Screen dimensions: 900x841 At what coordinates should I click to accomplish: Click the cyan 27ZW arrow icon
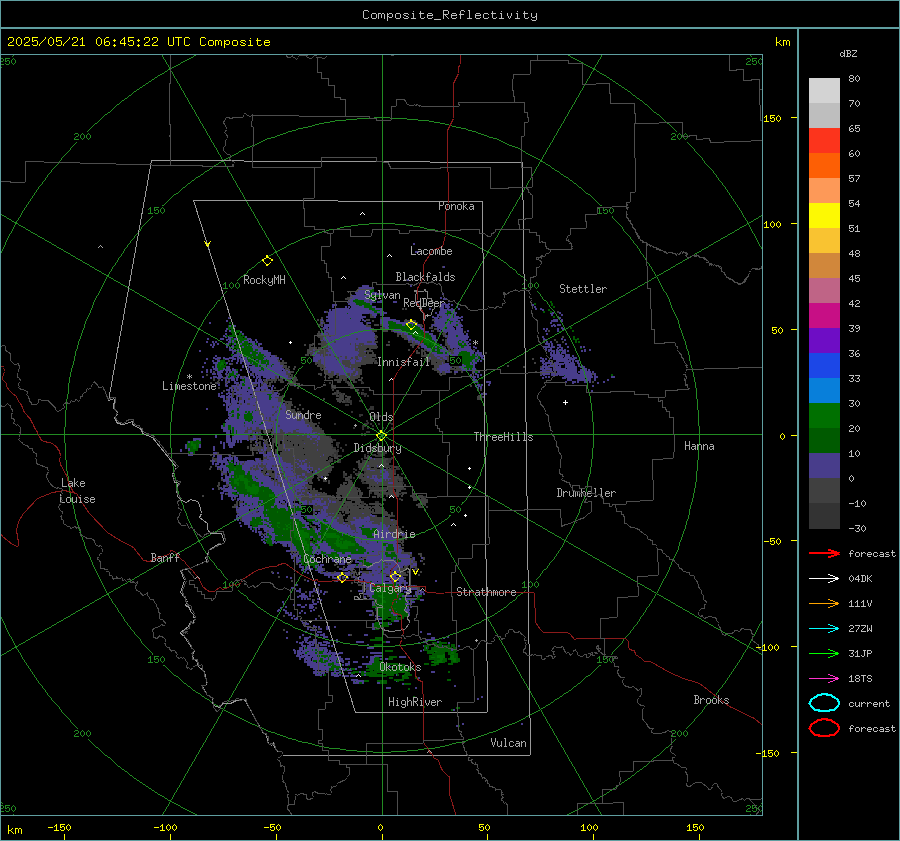(824, 629)
